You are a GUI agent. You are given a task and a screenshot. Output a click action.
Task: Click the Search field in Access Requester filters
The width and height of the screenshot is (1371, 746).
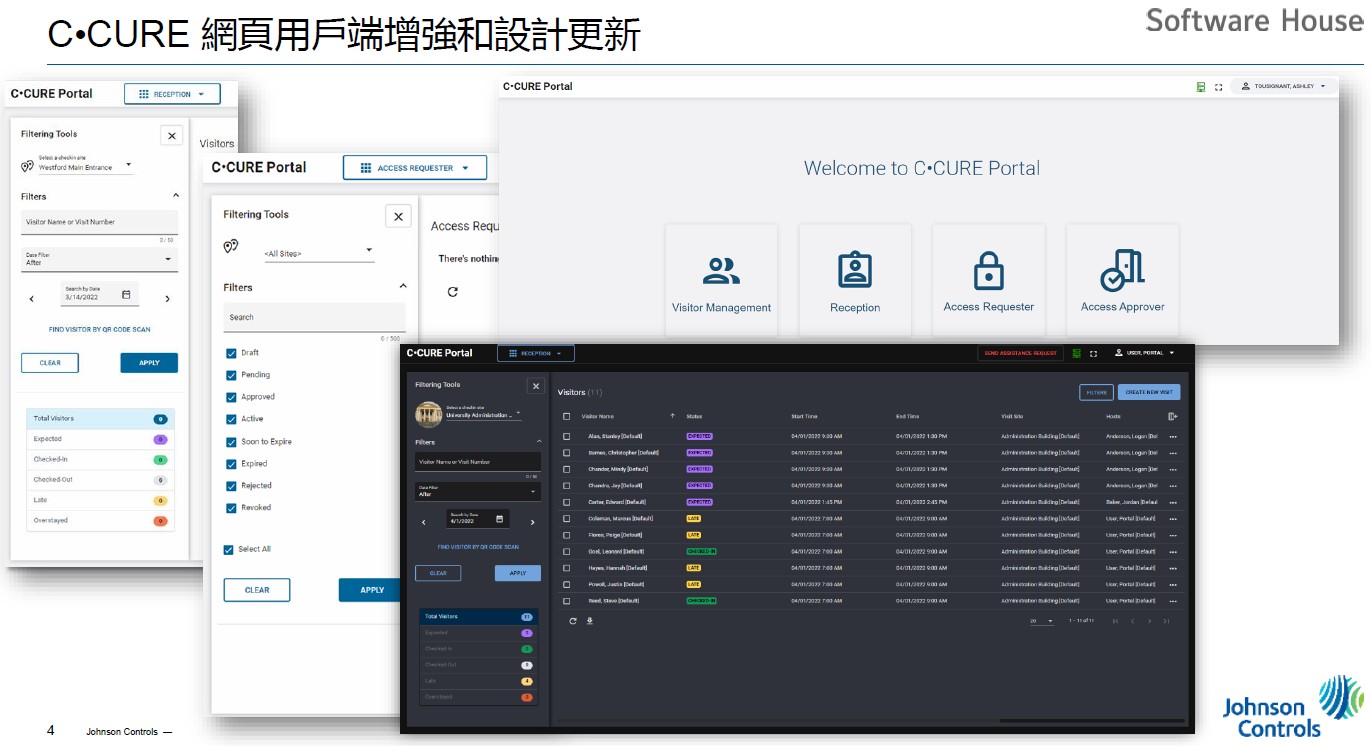point(314,318)
